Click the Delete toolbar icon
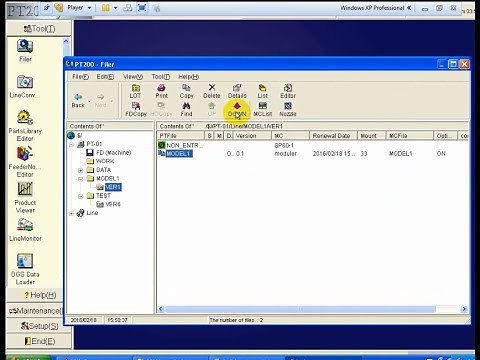Screen dimensions: 480x360 pyautogui.click(x=212, y=91)
